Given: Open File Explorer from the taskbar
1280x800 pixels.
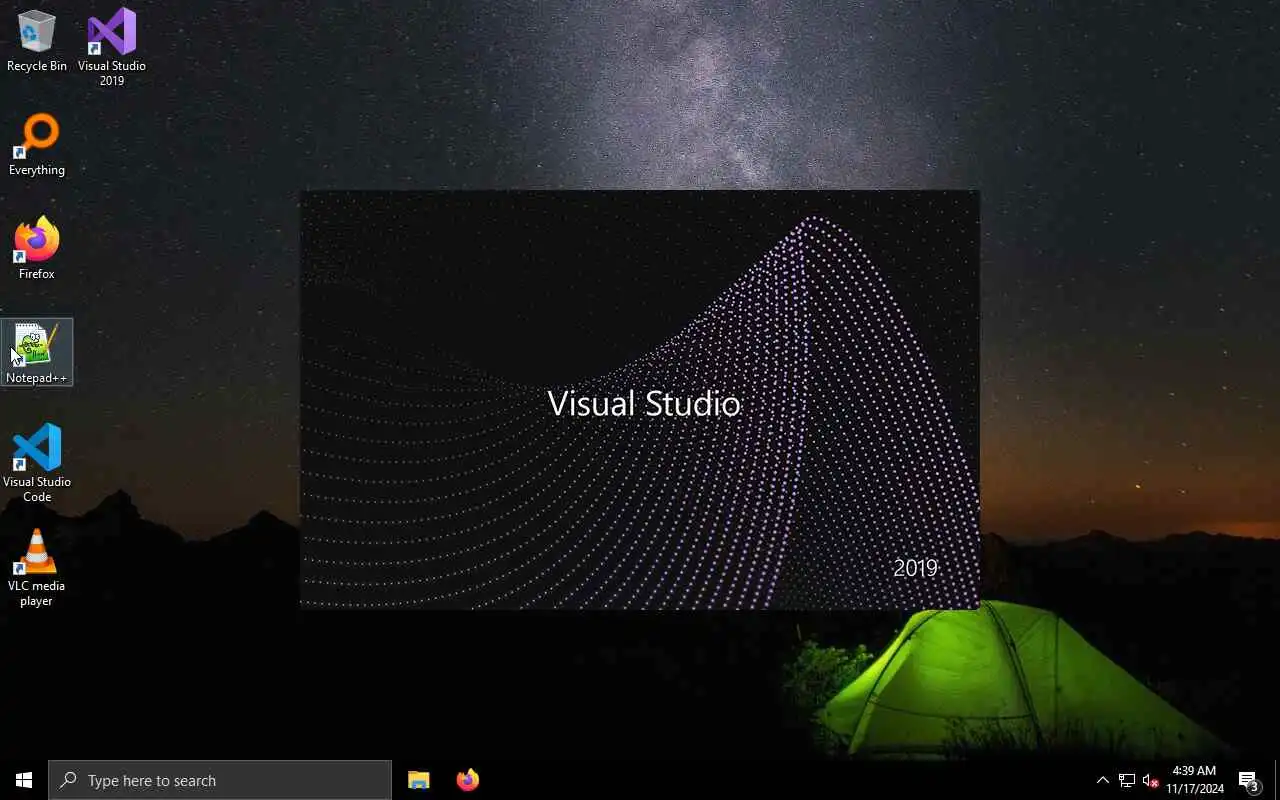Looking at the screenshot, I should (419, 780).
